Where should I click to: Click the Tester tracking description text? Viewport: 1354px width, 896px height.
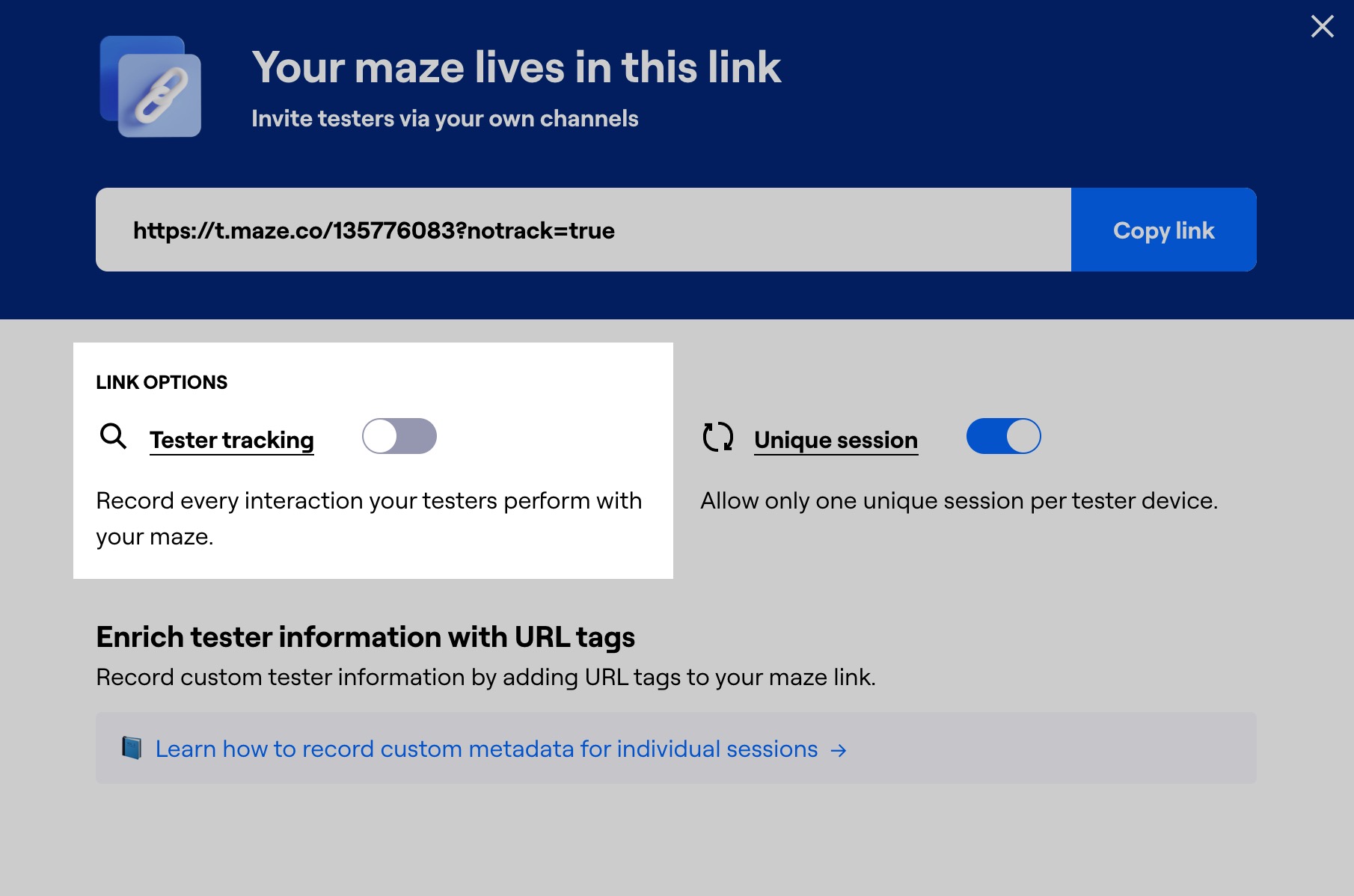[368, 518]
